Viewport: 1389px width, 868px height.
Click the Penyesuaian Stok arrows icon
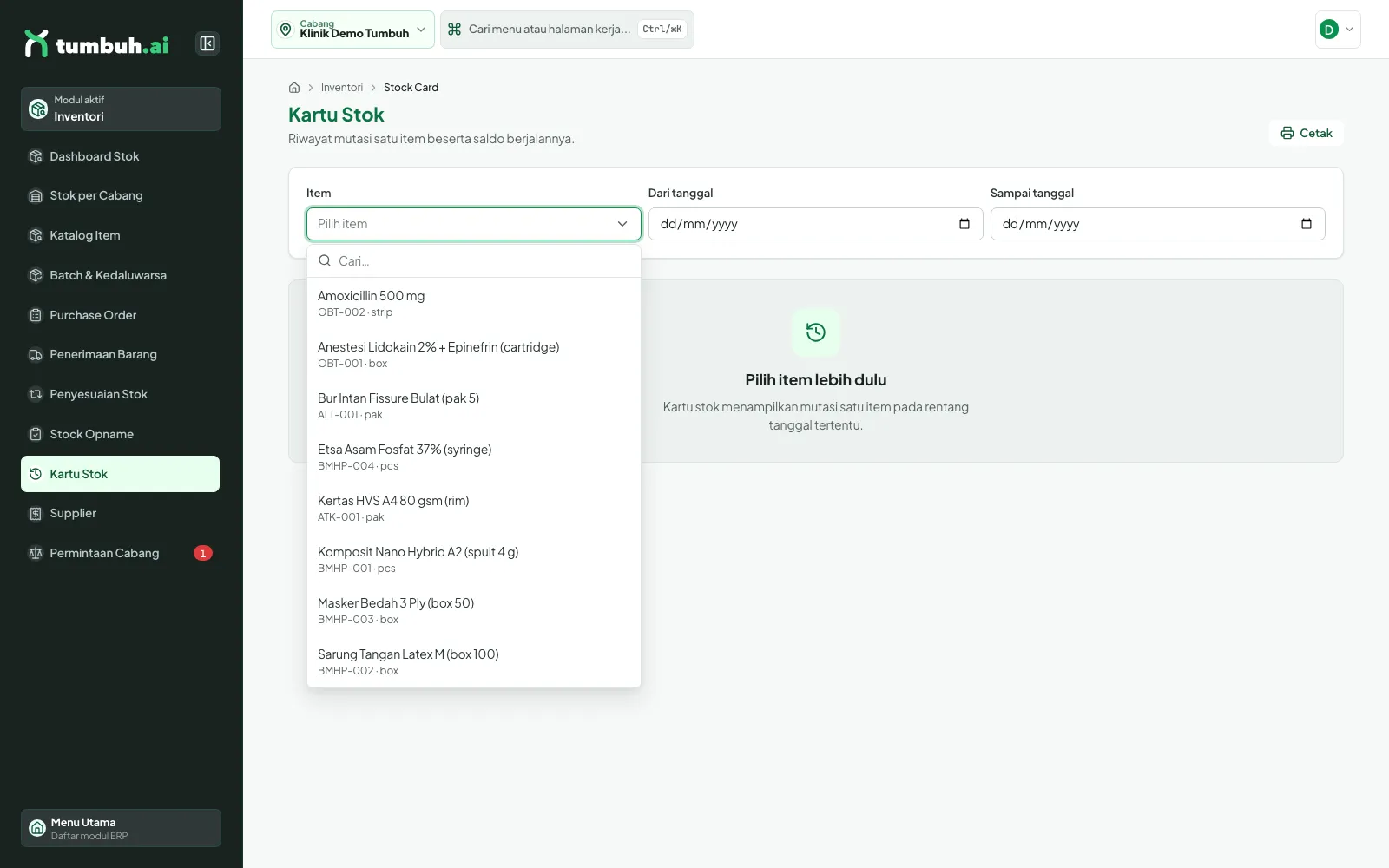coord(36,394)
